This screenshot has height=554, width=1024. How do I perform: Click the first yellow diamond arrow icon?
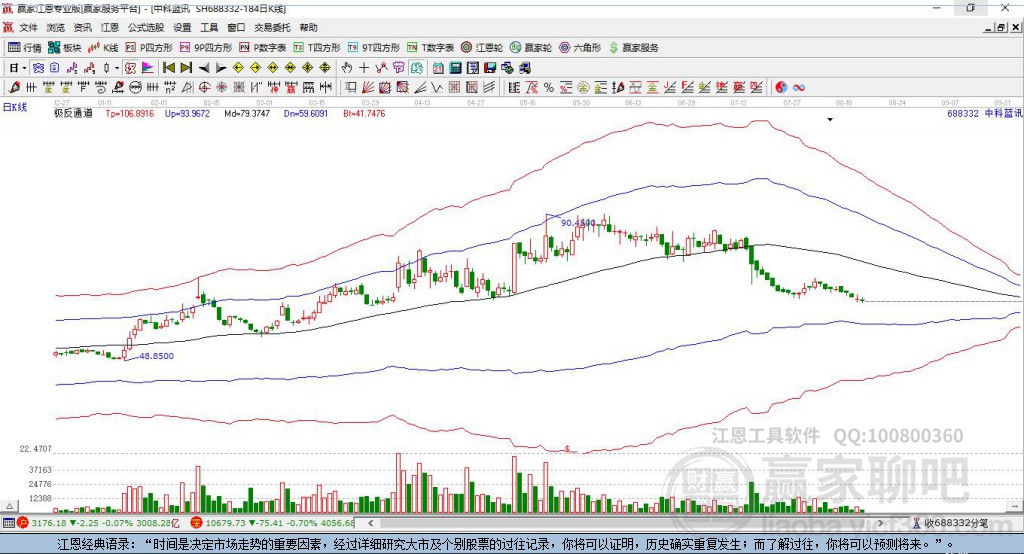coord(238,68)
